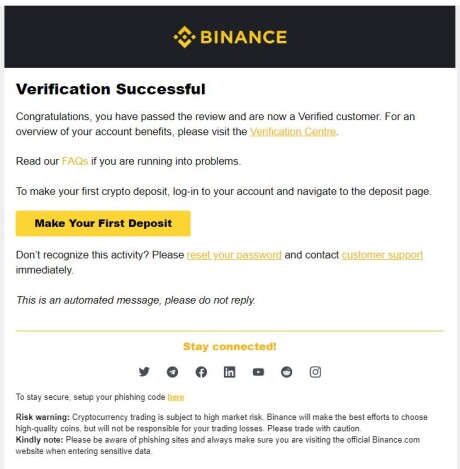Viewport: 460px width, 469px height.
Task: Visit the Facebook page icon
Action: click(x=201, y=372)
